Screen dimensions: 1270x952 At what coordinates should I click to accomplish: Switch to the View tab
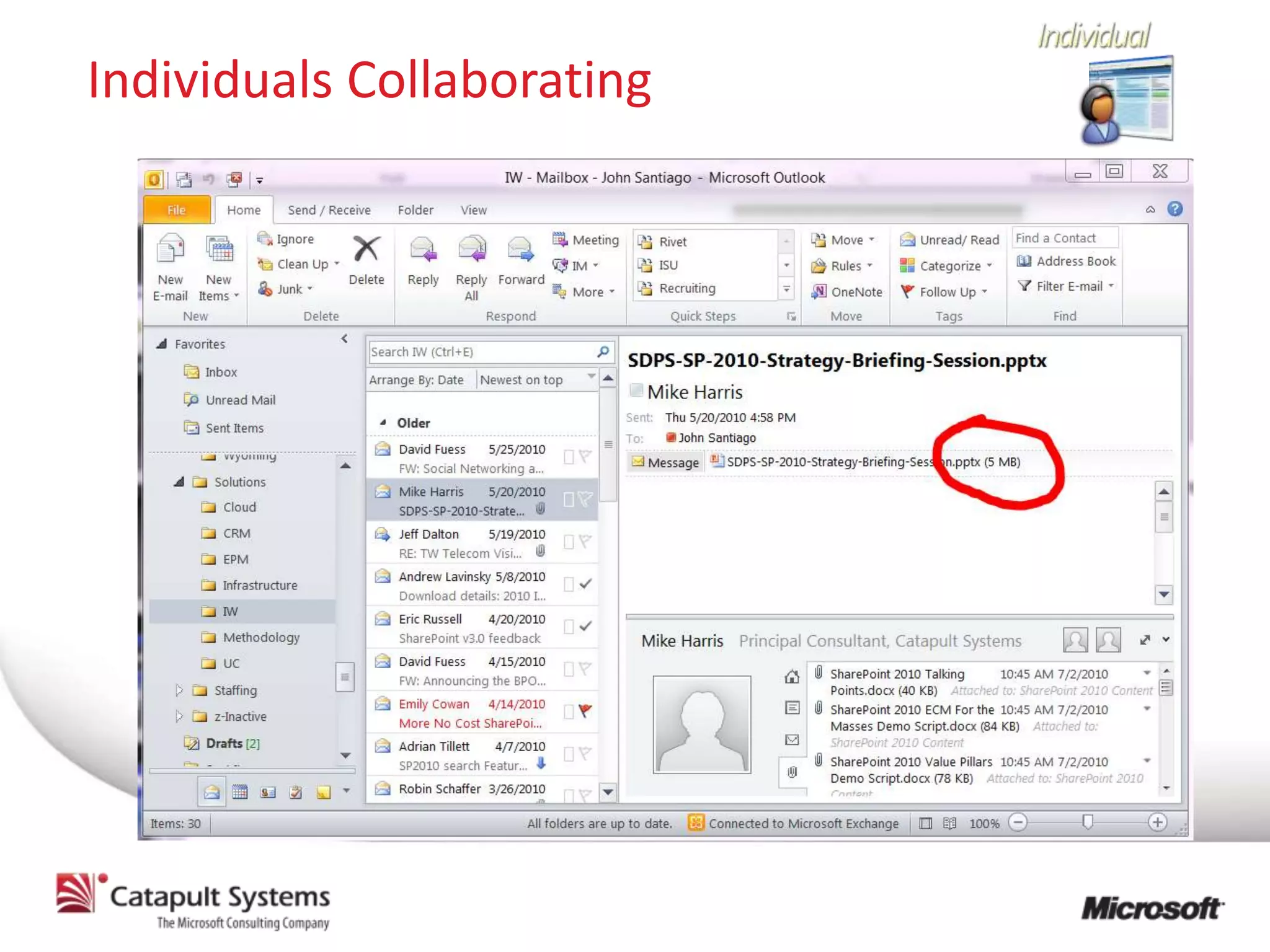coord(473,210)
